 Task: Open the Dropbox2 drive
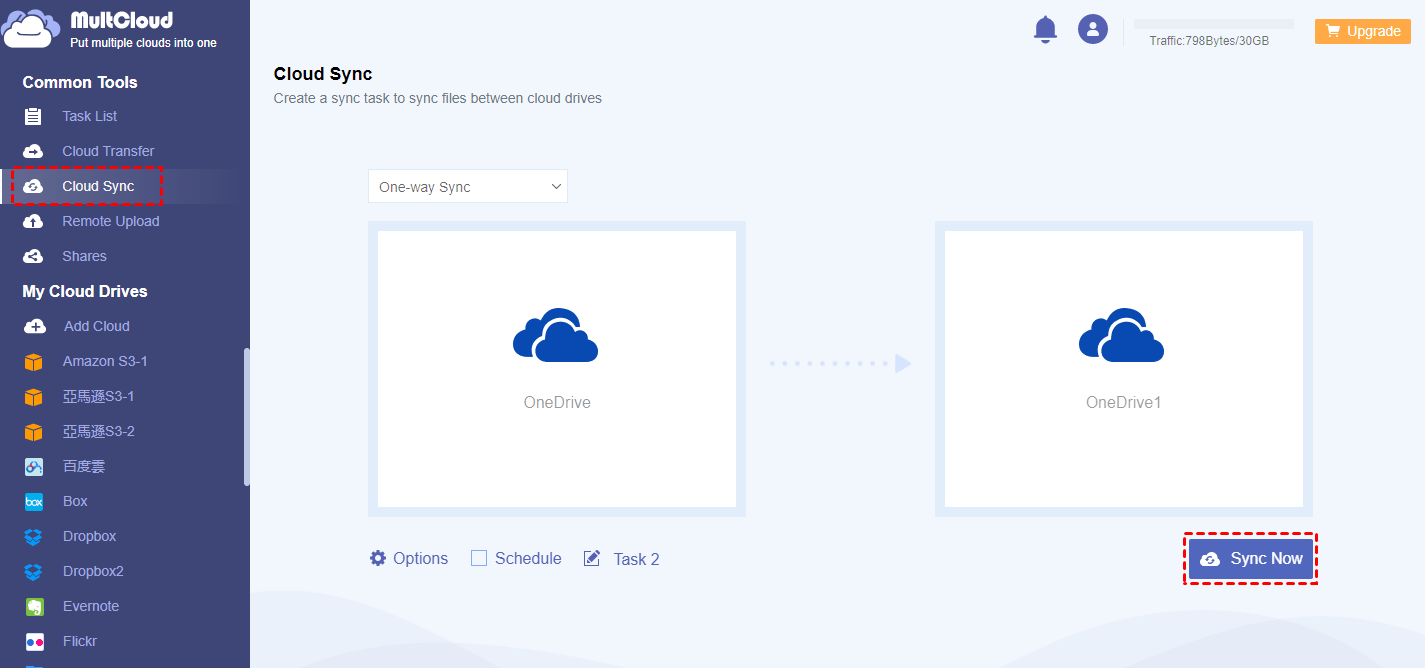tap(93, 571)
